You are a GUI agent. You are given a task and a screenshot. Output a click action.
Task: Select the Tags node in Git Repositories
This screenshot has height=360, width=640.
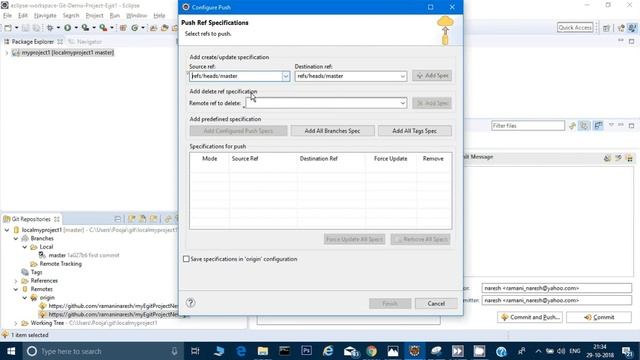[x=32, y=272]
